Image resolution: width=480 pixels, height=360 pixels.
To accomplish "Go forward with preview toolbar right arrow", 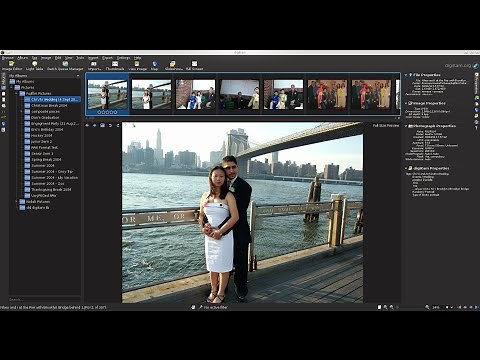I will (95, 125).
